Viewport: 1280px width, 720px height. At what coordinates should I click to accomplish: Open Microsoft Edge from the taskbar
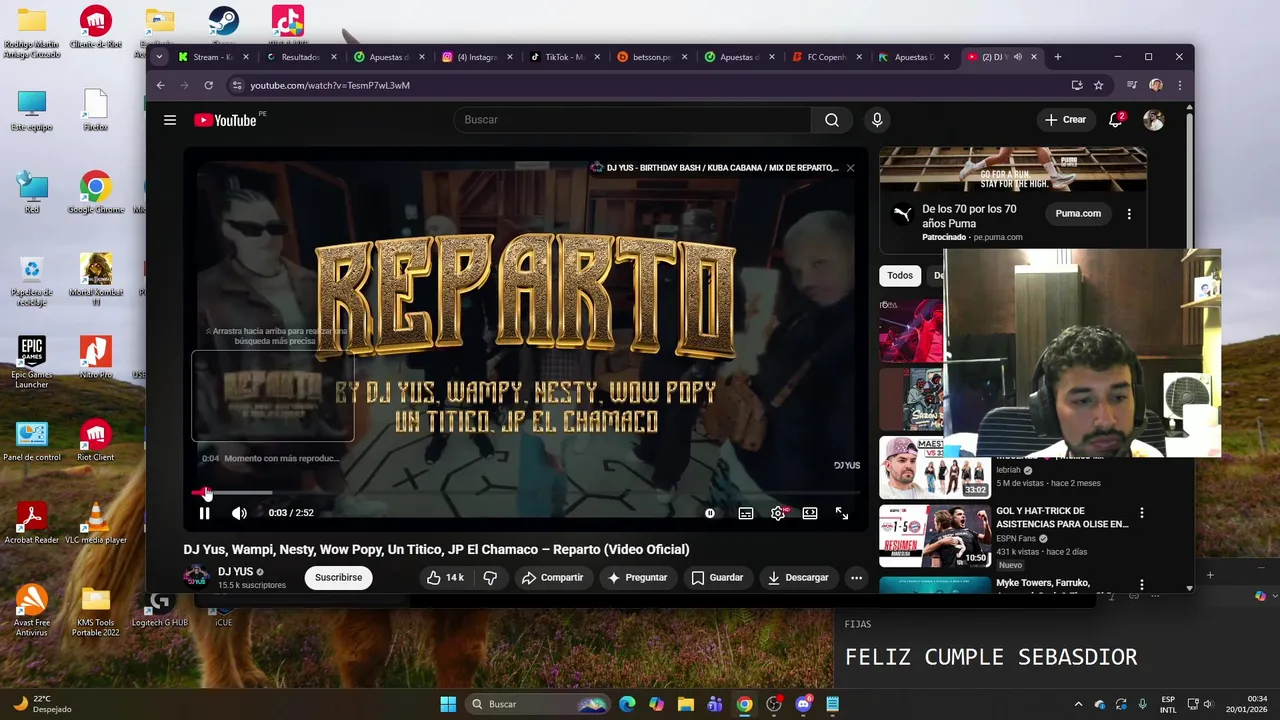(x=627, y=704)
